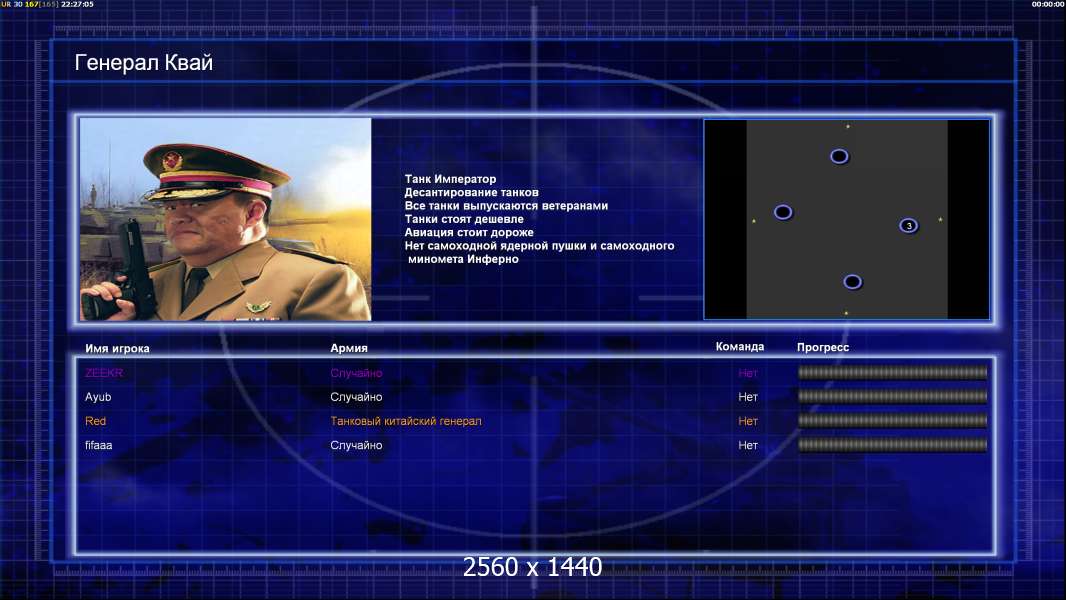1066x600 pixels.
Task: Select player name 'Red'
Action: [95, 421]
